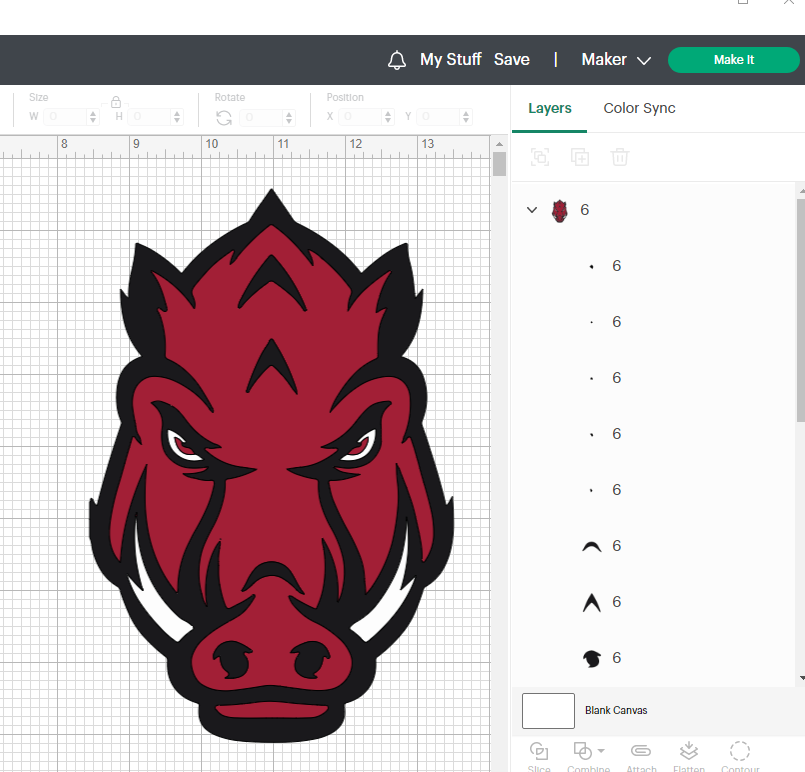
Task: Adjust the rotate stepper arrows
Action: point(289,118)
